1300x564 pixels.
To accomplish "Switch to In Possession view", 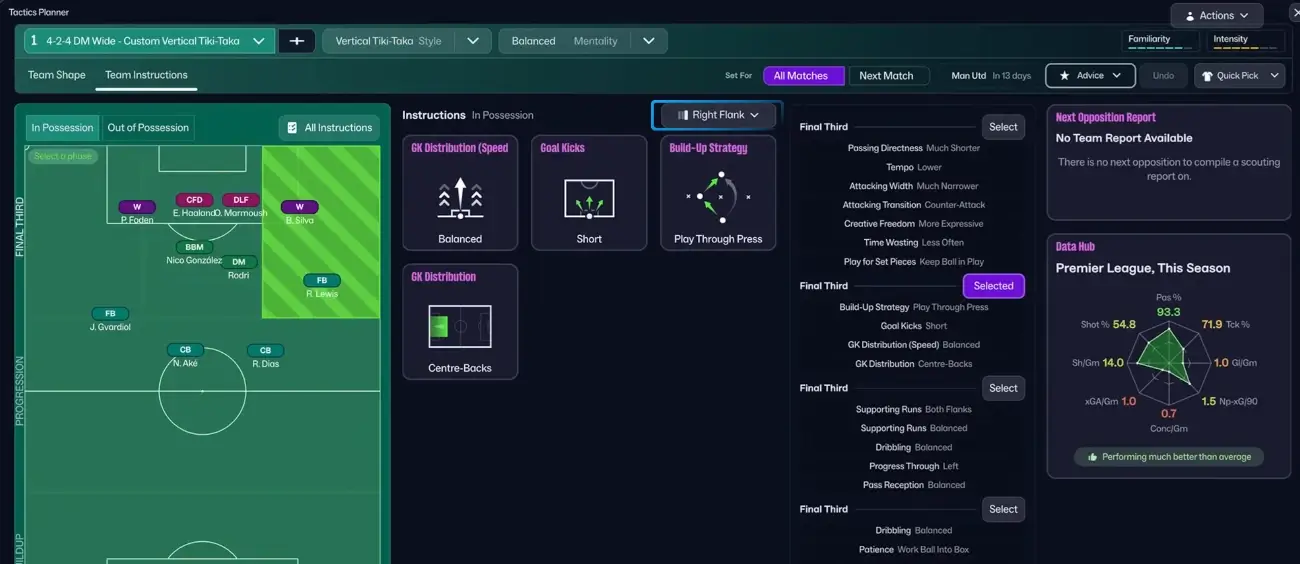I will [x=62, y=128].
